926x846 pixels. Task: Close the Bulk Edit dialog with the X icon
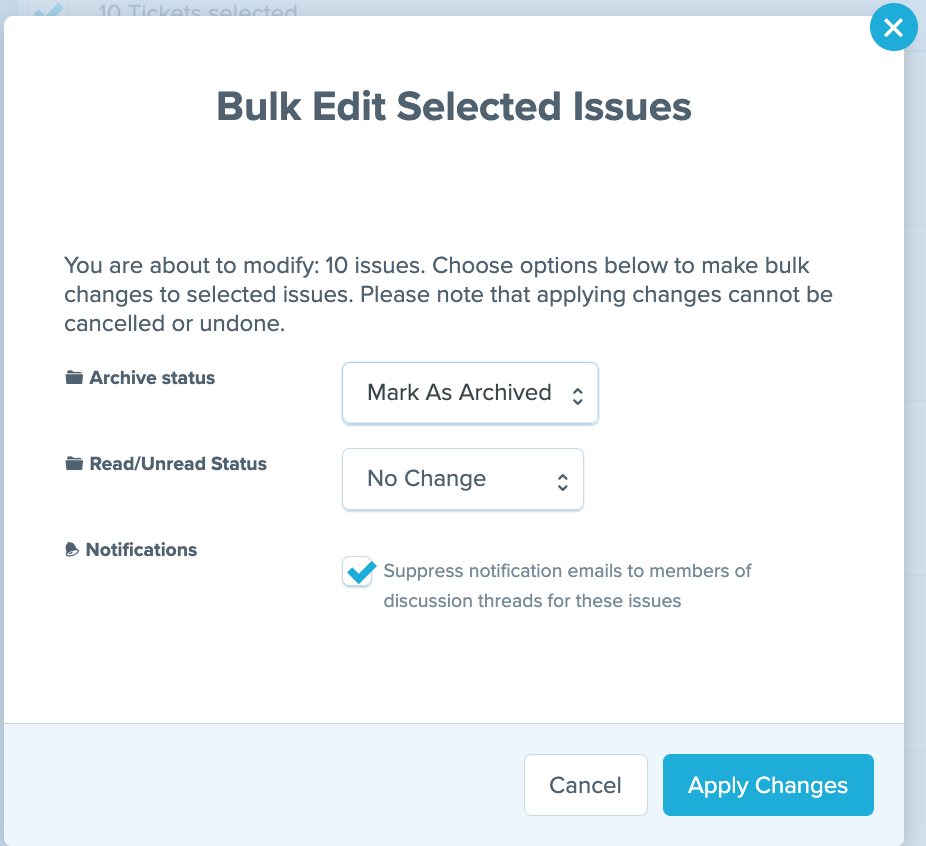(x=894, y=27)
